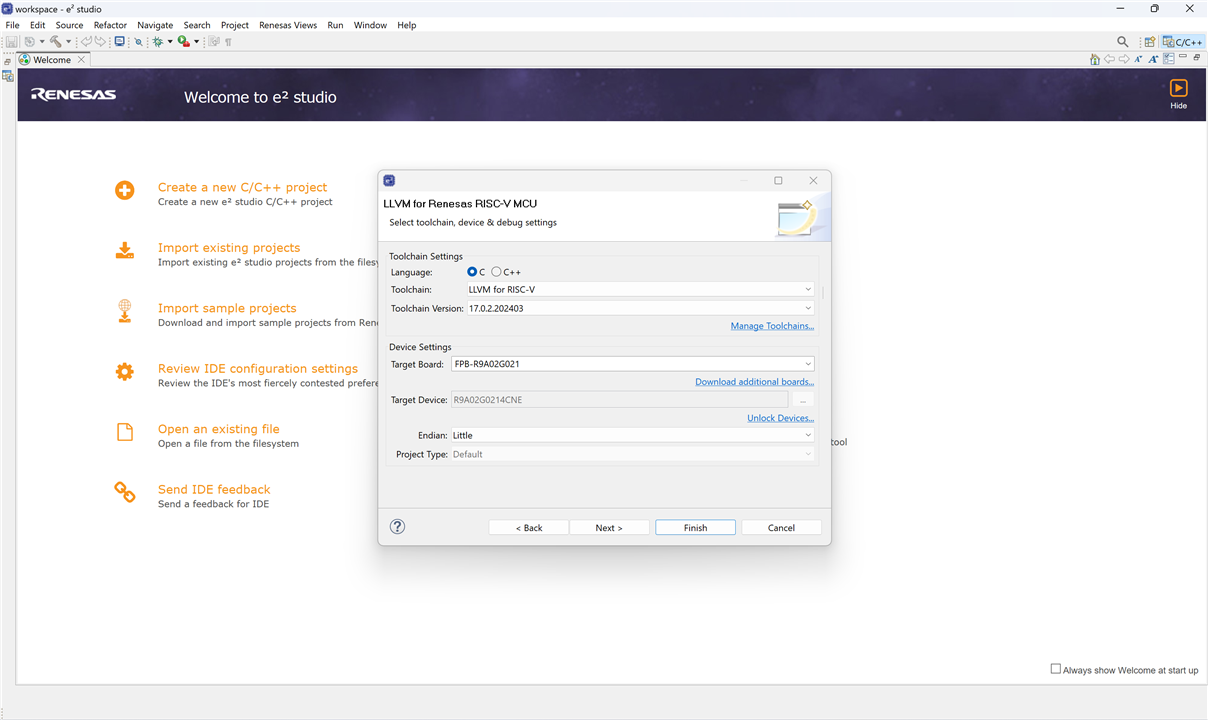The height and width of the screenshot is (720, 1208).
Task: Click the gear icon for IDE configuration
Action: point(124,372)
